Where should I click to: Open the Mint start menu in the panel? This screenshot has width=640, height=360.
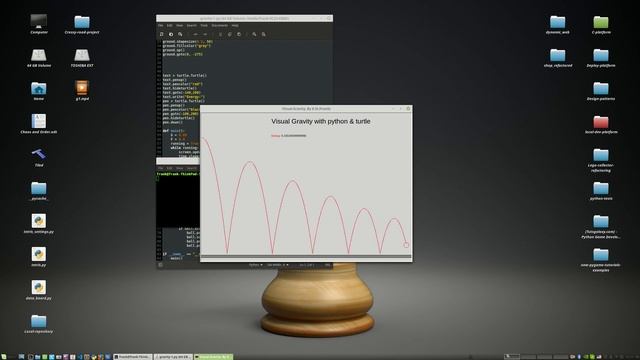(x=4, y=357)
